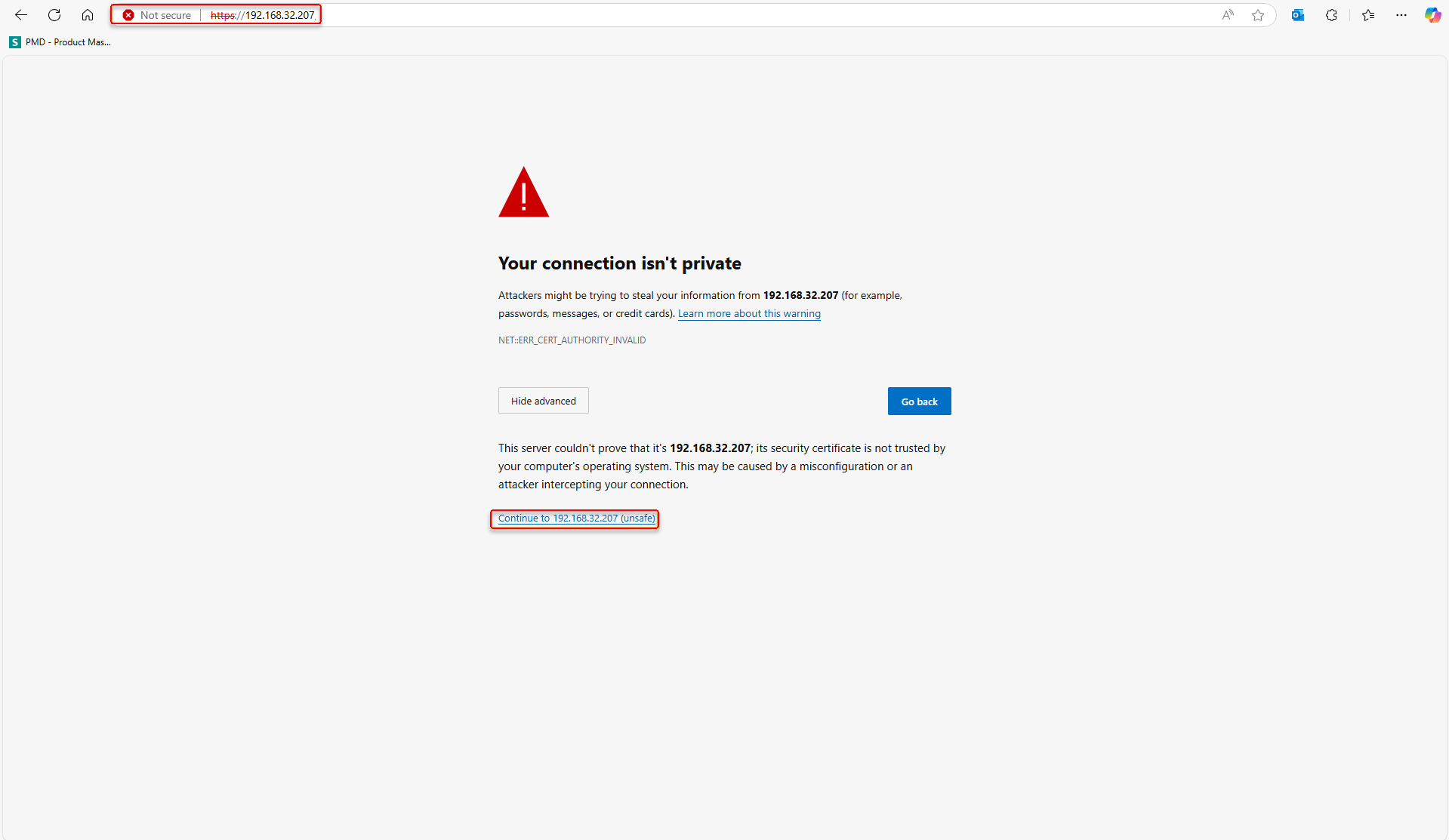
Task: Click Go back to leave this site
Action: point(919,401)
